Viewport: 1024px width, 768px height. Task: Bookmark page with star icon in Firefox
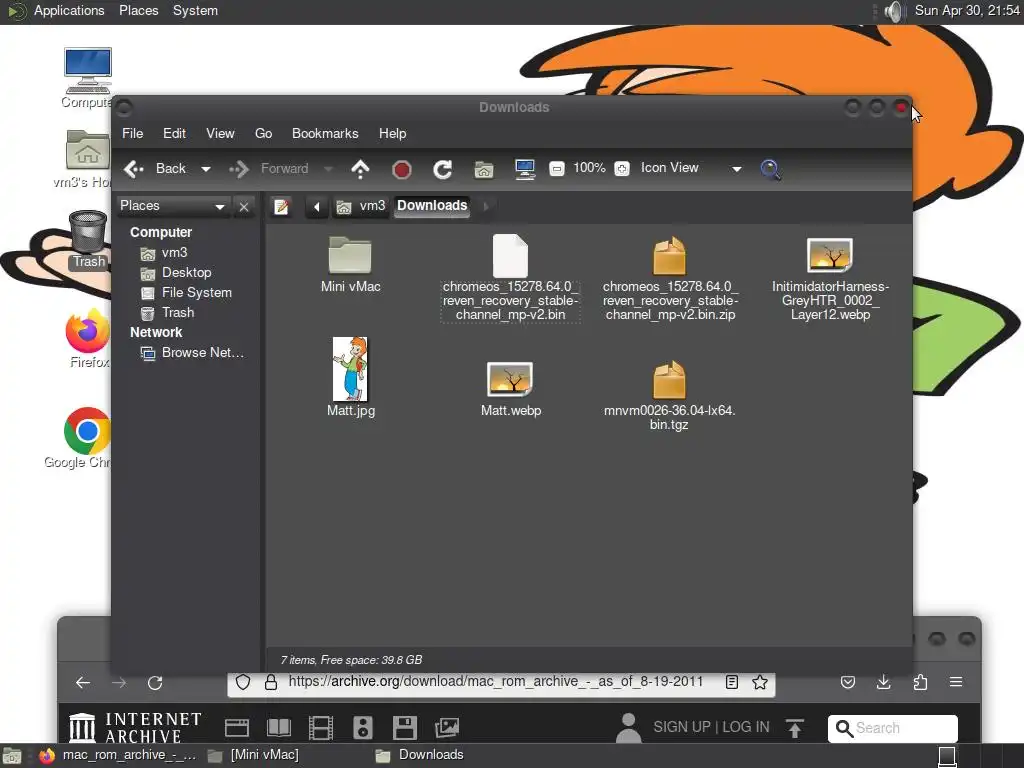click(x=760, y=682)
